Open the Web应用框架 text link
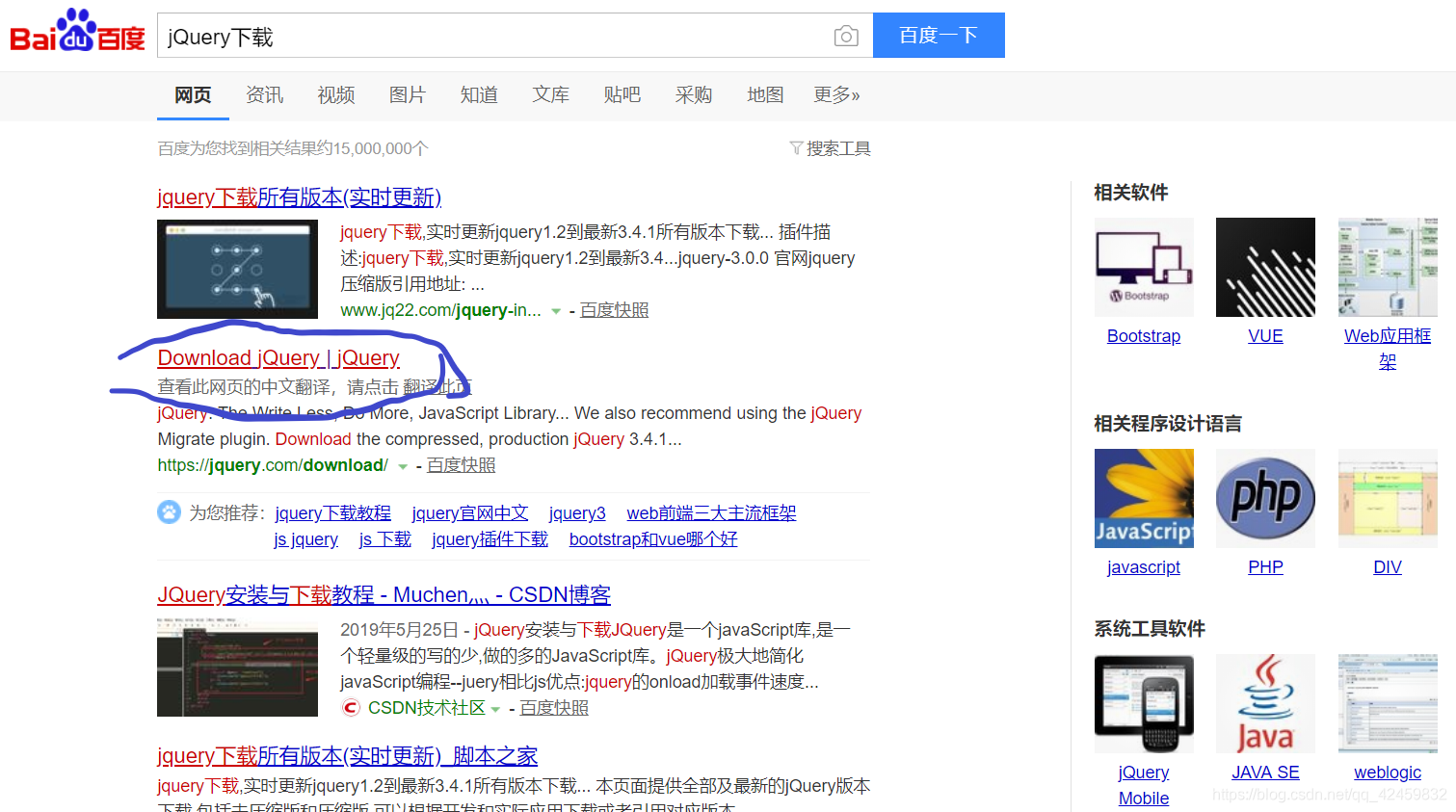Image resolution: width=1456 pixels, height=812 pixels. [1388, 349]
